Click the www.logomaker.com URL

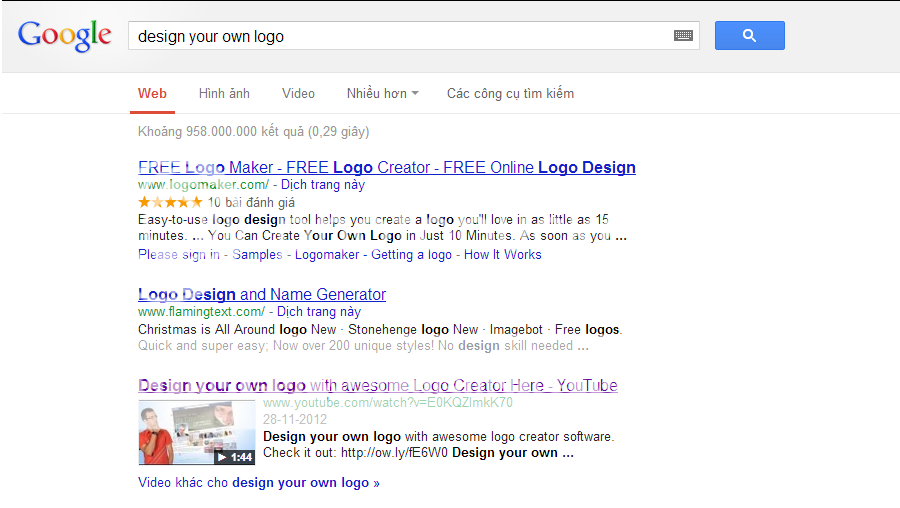pos(203,185)
